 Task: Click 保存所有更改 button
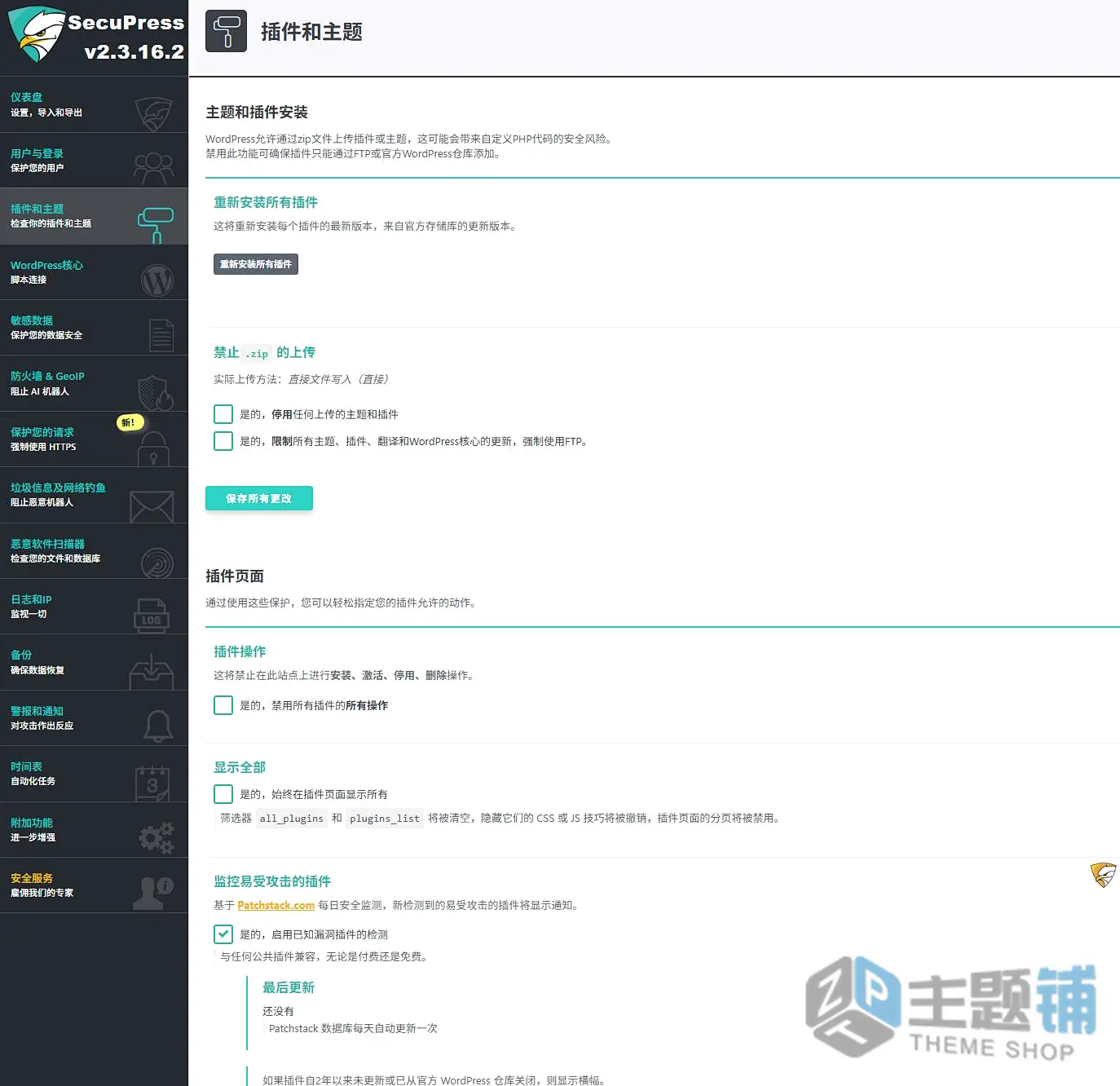tap(258, 498)
